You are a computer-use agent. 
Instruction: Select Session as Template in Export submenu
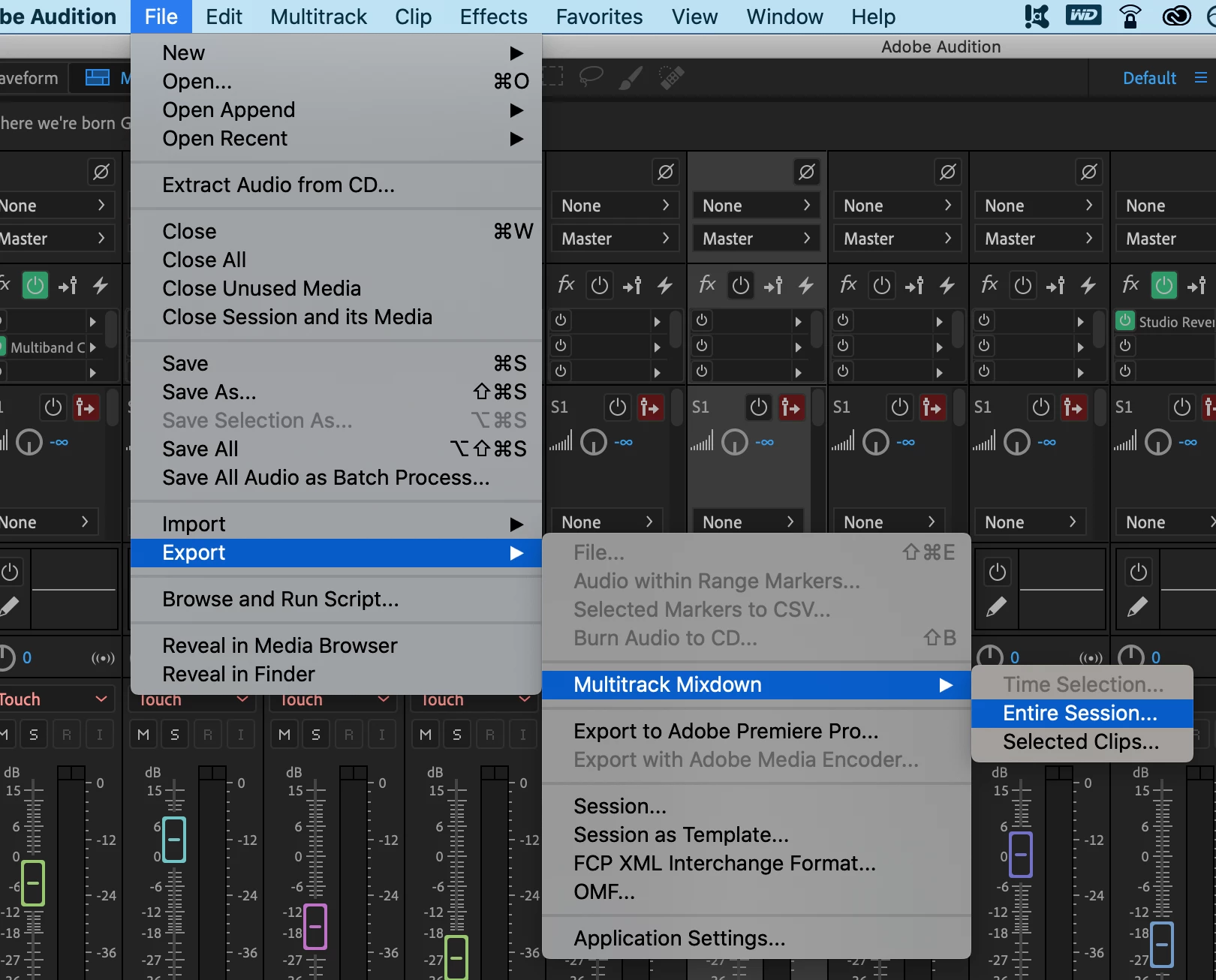coord(756,834)
